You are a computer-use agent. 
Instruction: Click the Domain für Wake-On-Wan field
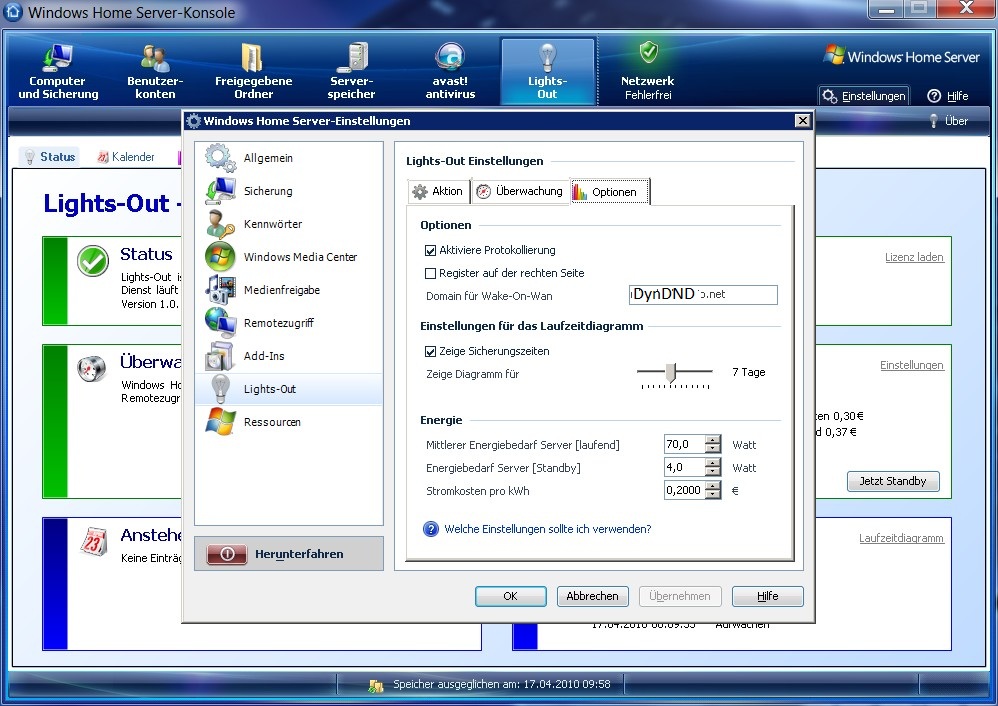point(703,295)
